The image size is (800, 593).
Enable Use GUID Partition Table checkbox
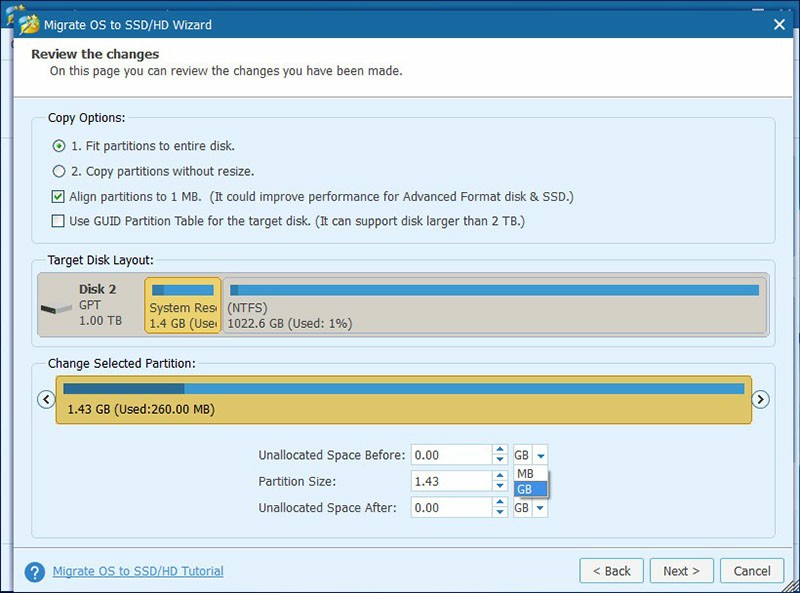58,221
